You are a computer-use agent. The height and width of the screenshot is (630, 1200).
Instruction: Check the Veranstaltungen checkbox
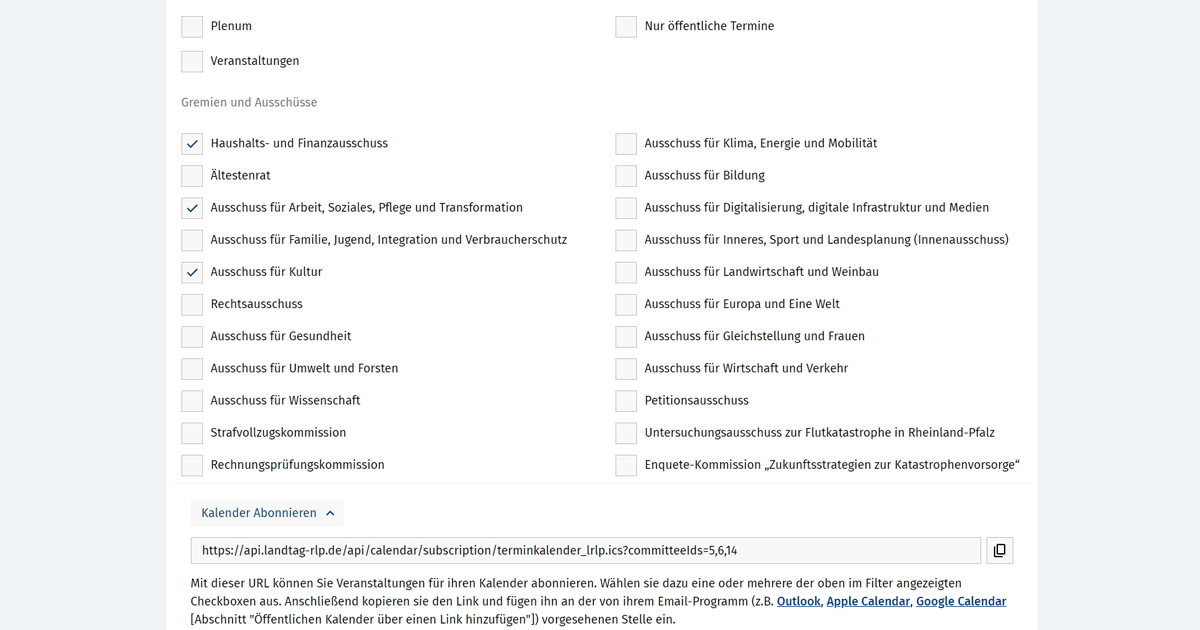191,61
